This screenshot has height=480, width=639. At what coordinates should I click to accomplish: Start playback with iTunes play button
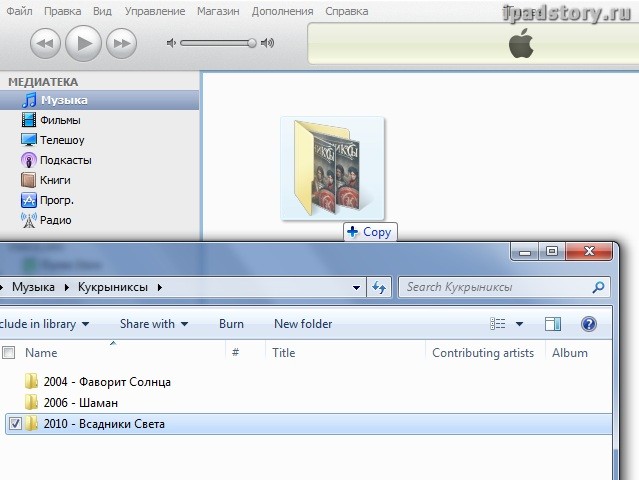click(x=84, y=43)
